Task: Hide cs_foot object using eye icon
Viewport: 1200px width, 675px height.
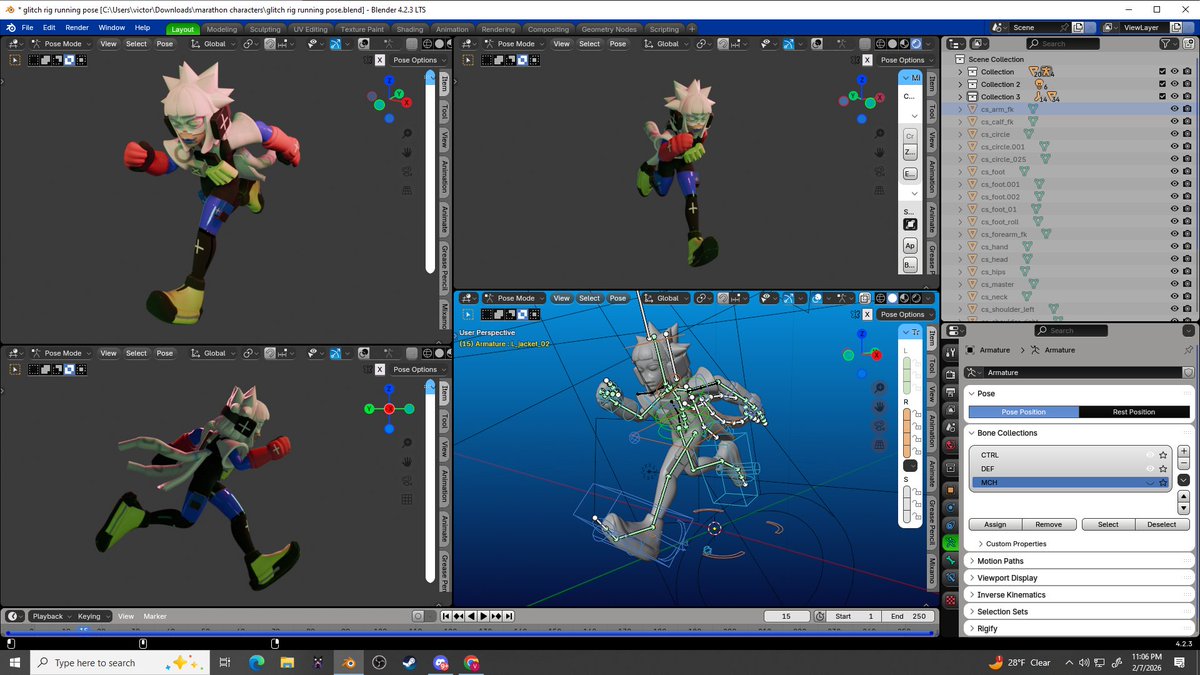Action: click(x=1175, y=172)
